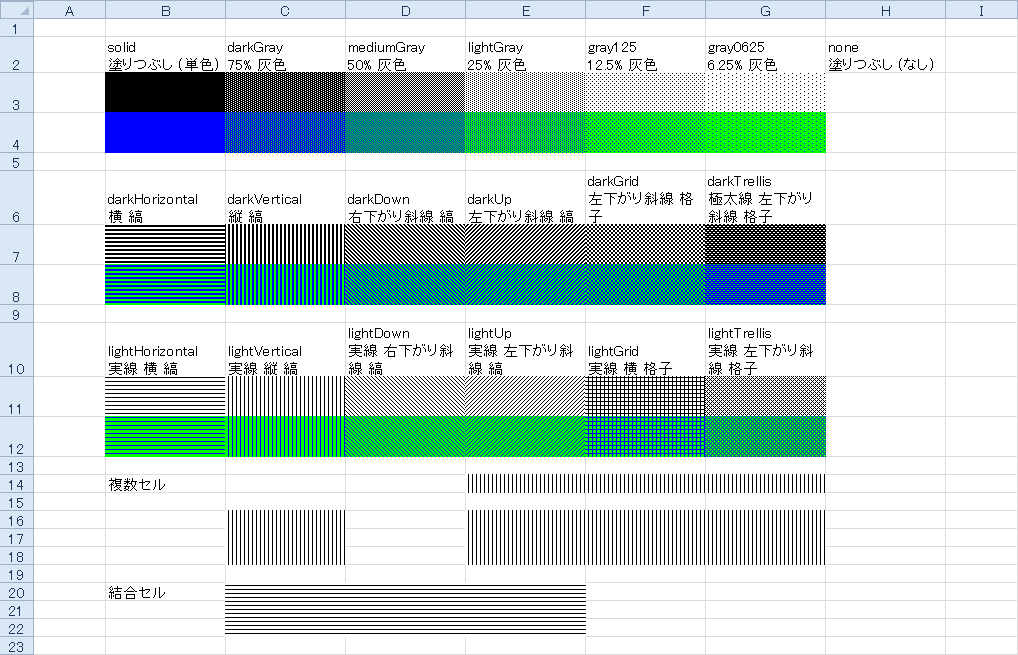Select the mediumGray label cell
1018x655 pixels.
[x=405, y=56]
